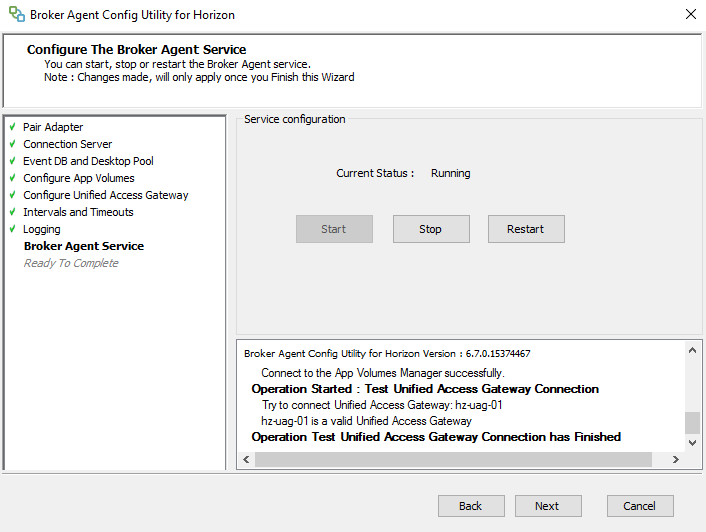The width and height of the screenshot is (706, 532).
Task: Open the Pair Adapter step
Action: click(x=53, y=127)
